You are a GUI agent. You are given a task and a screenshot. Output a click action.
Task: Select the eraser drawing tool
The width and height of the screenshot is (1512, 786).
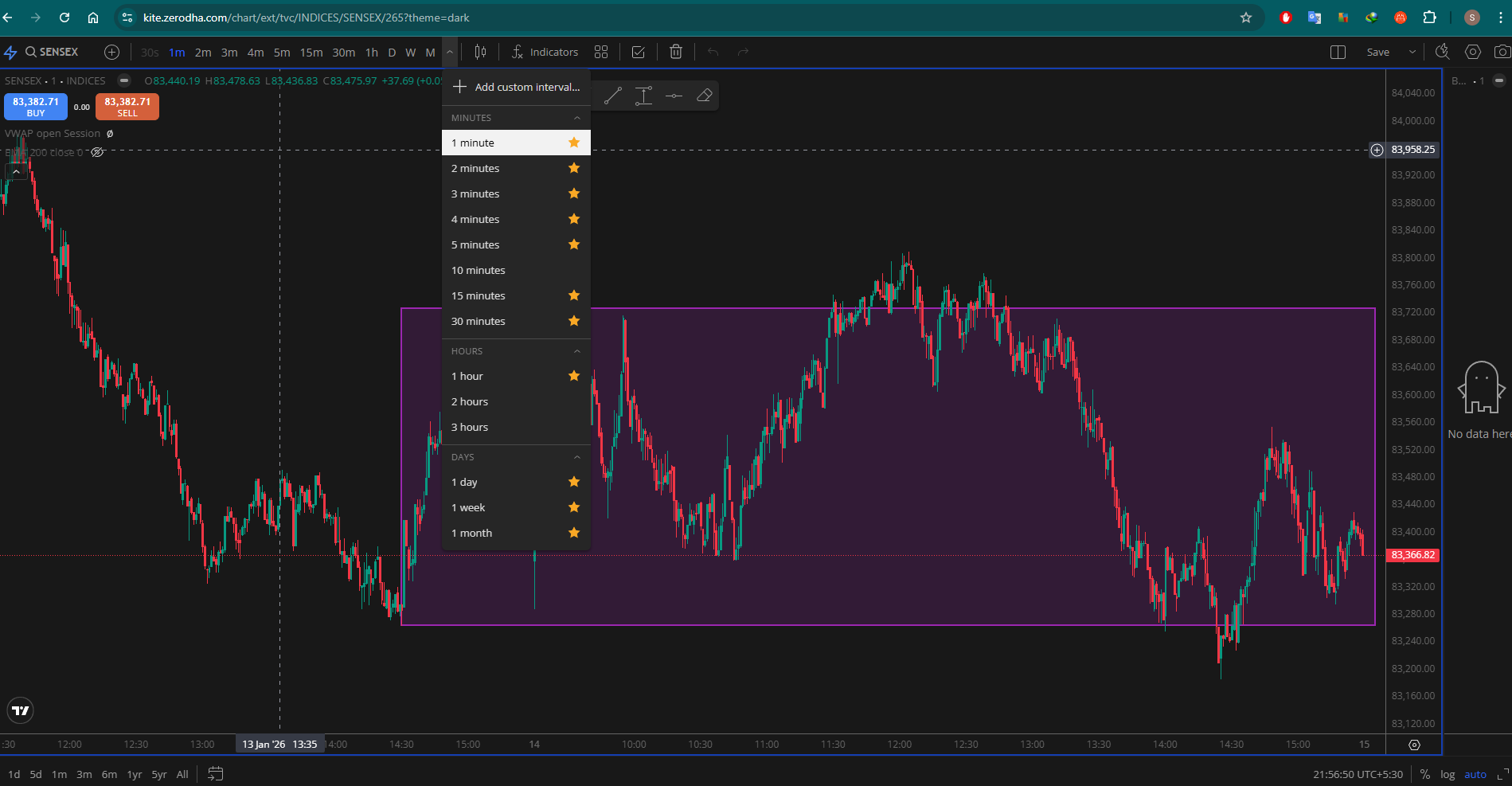(x=704, y=96)
